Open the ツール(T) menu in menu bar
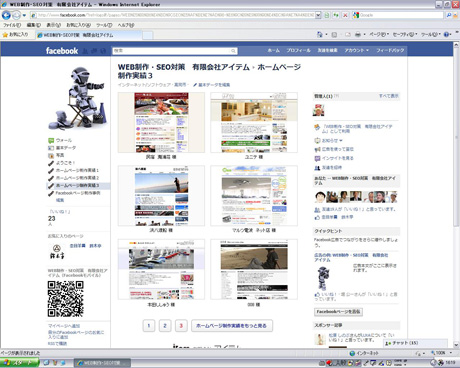The height and width of the screenshot is (368, 460). click(x=104, y=25)
